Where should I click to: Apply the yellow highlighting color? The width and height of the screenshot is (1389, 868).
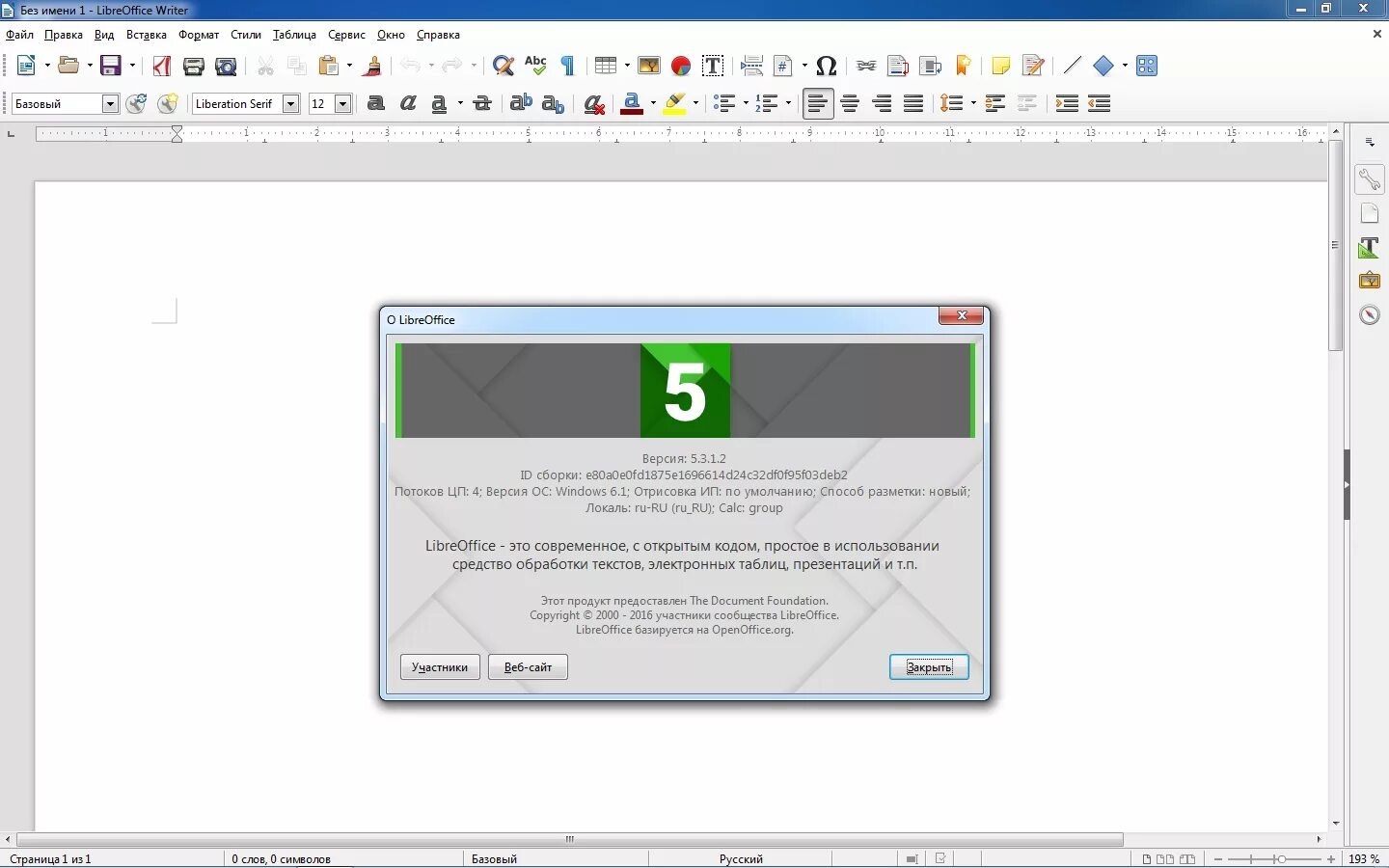[674, 103]
